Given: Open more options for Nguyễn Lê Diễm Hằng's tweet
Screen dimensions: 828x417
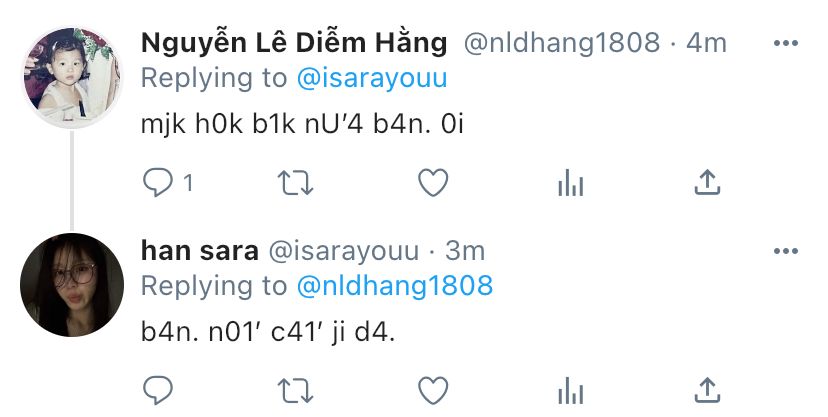Looking at the screenshot, I should [x=786, y=43].
